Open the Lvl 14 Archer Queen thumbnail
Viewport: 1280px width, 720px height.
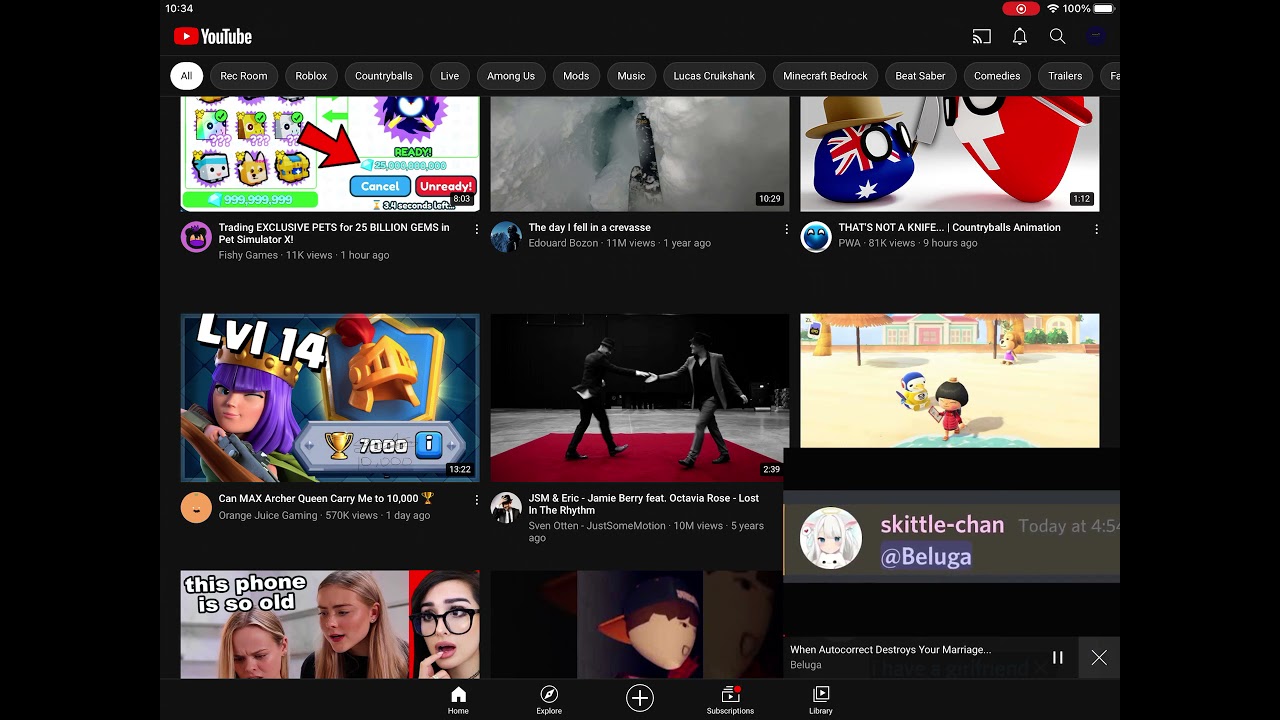[x=330, y=398]
